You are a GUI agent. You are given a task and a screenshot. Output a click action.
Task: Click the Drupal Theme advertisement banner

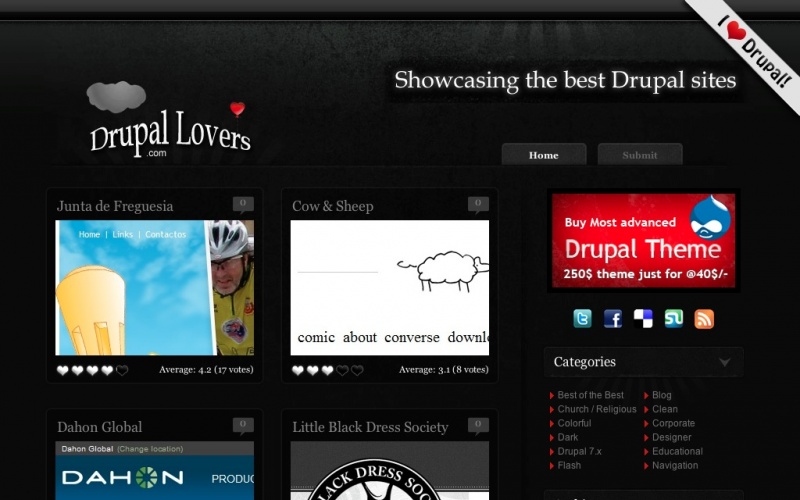(643, 240)
